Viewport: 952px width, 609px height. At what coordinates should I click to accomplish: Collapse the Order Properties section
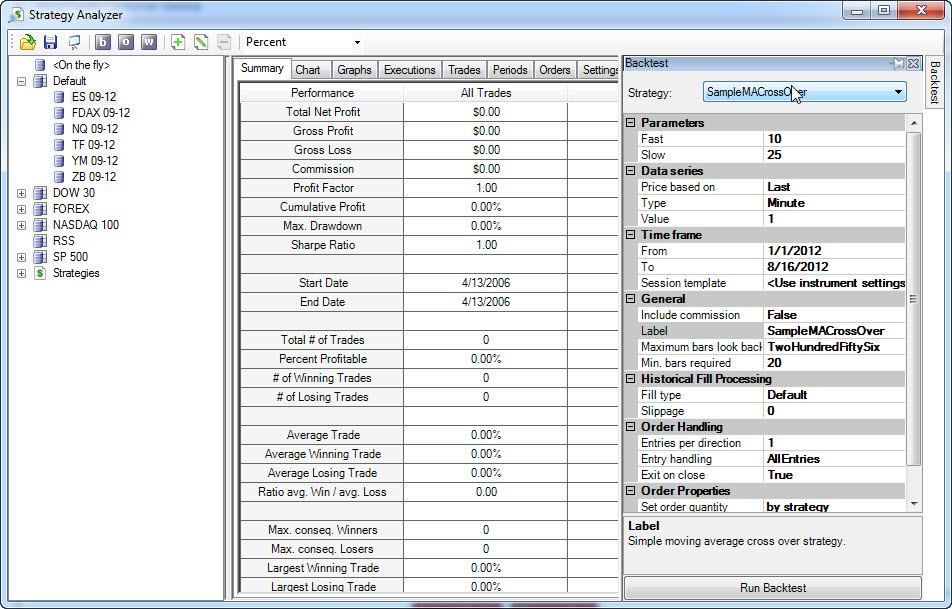(x=631, y=491)
